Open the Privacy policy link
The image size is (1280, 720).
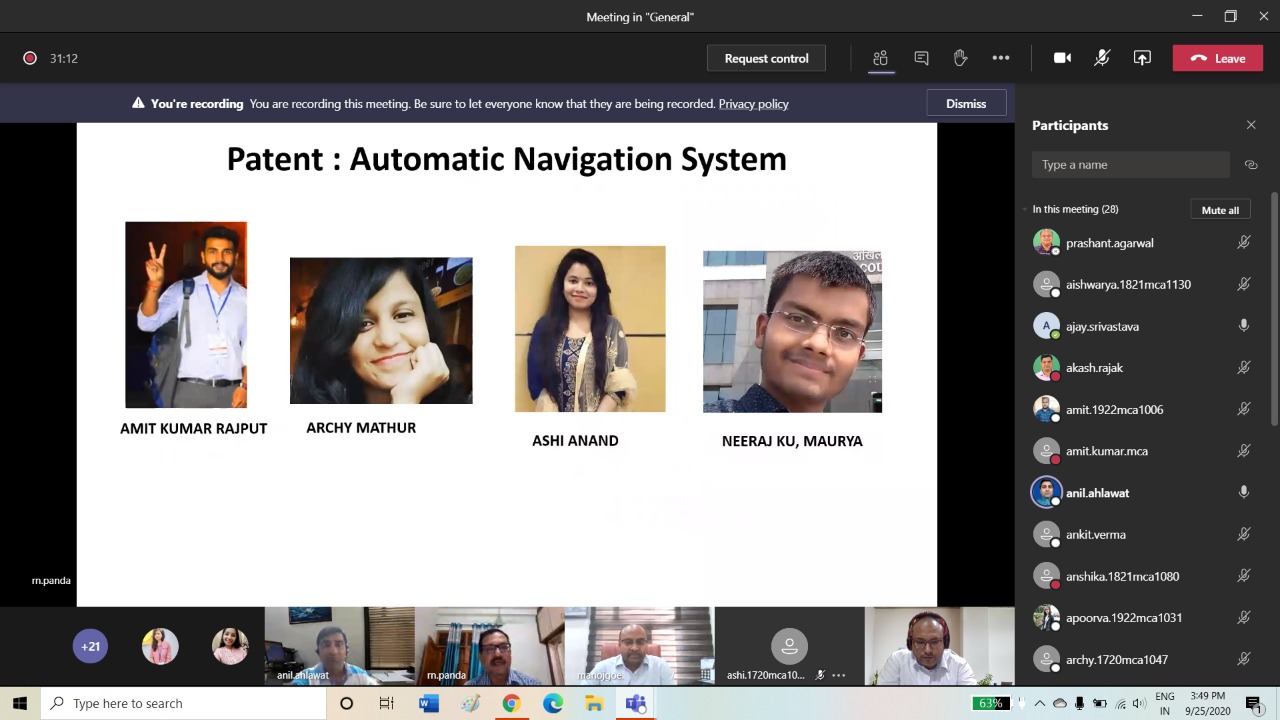[753, 104]
